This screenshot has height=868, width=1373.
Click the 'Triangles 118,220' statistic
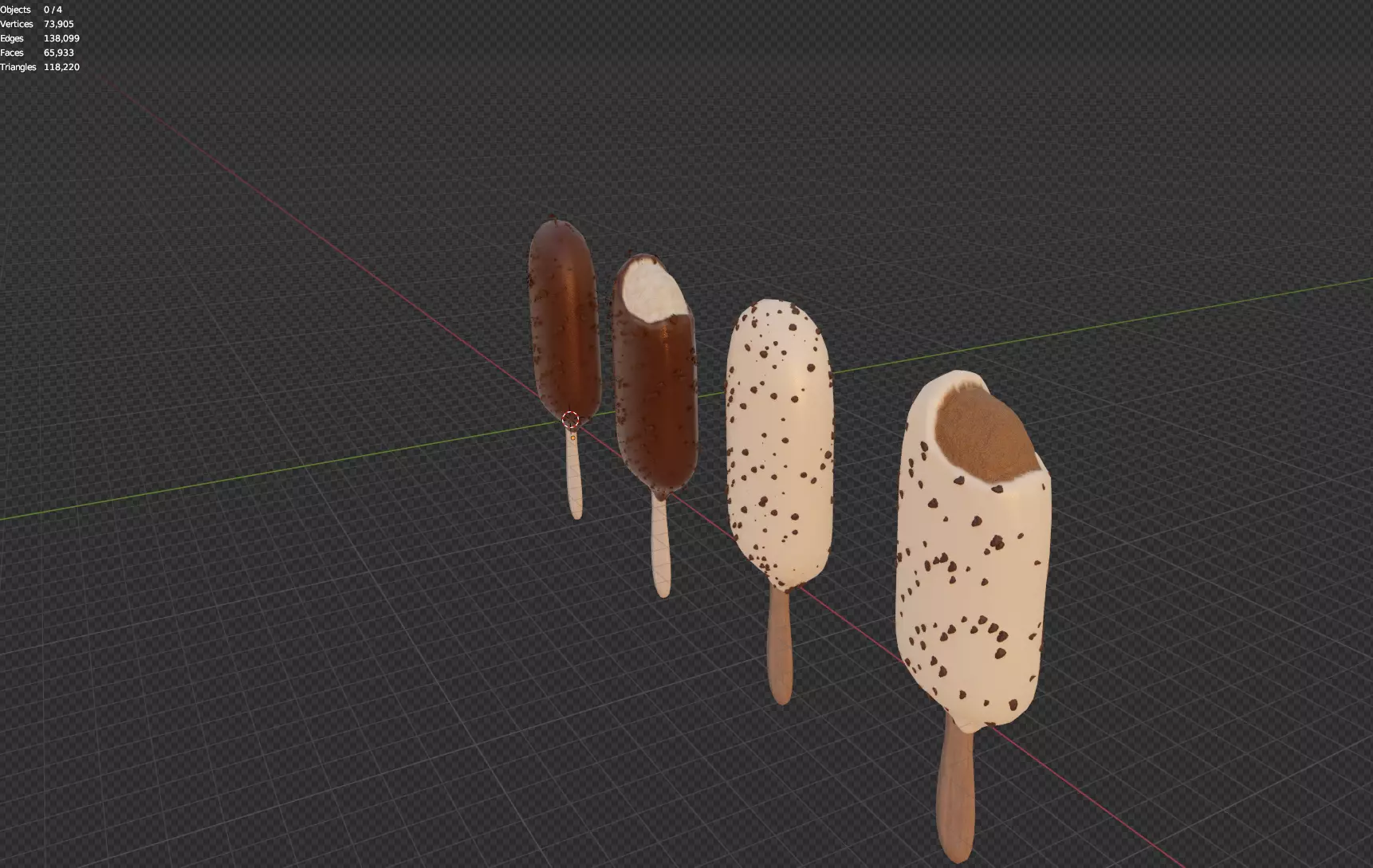click(40, 67)
